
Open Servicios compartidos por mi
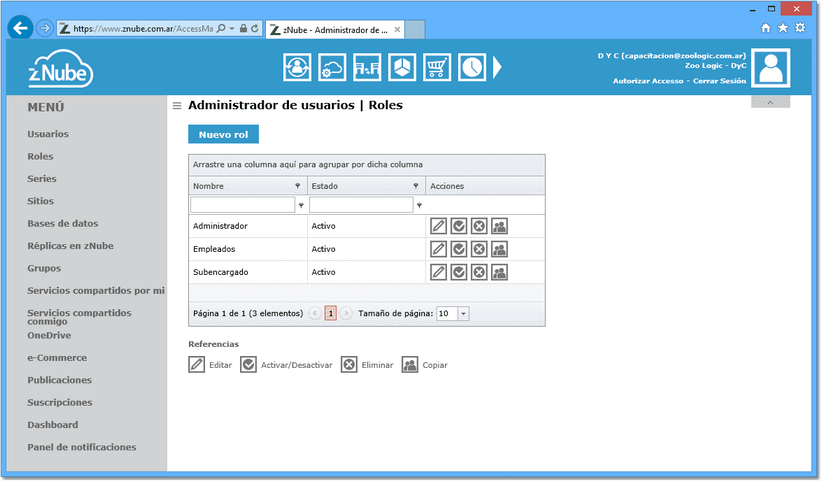pyautogui.click(x=96, y=291)
